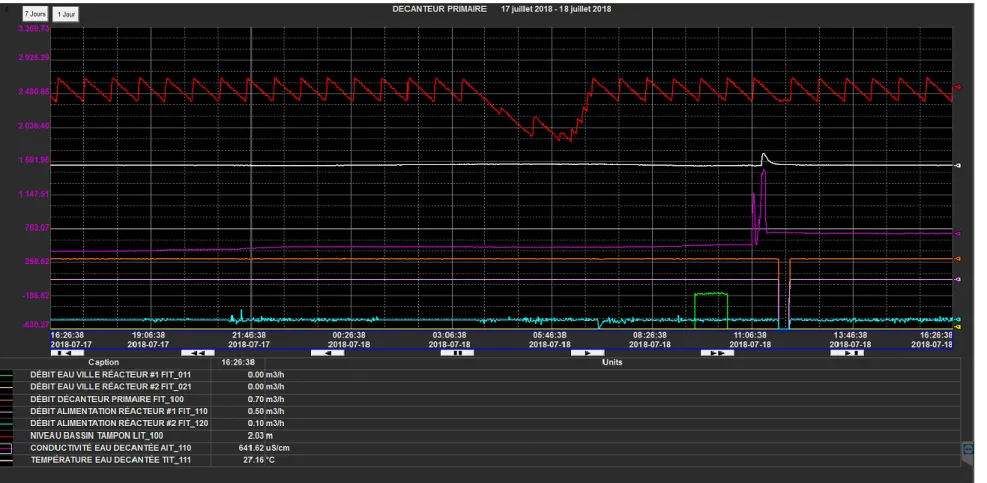This screenshot has width=987, height=483.
Task: Click the 2.03 m level value
Action: (258, 435)
